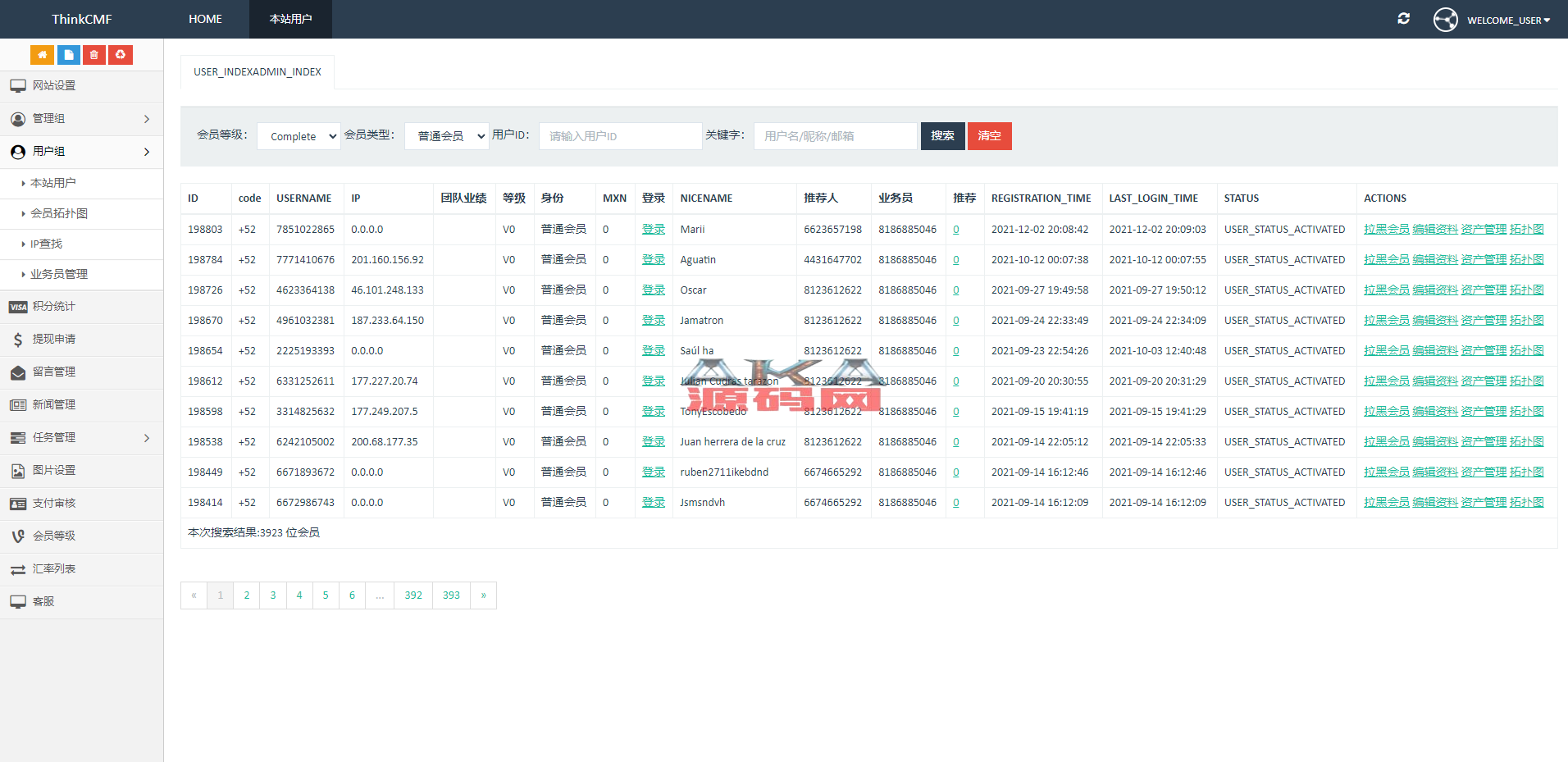Open 提现申请 with the dollar icon

click(54, 340)
